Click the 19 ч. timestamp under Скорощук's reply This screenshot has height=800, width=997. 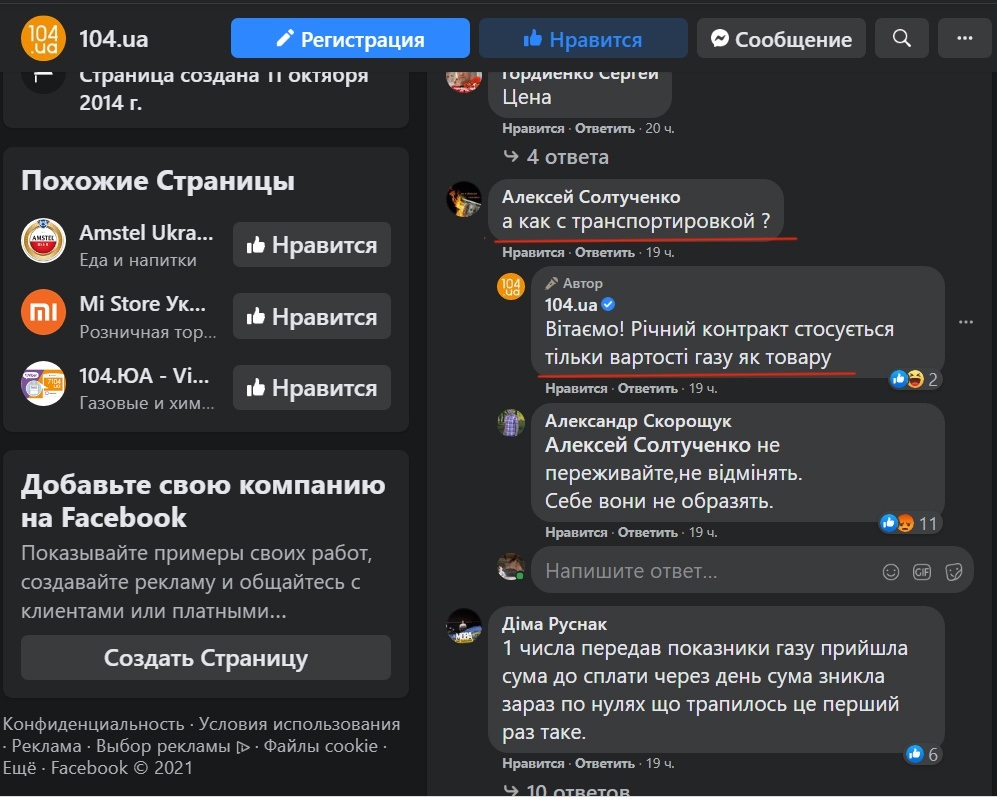703,532
